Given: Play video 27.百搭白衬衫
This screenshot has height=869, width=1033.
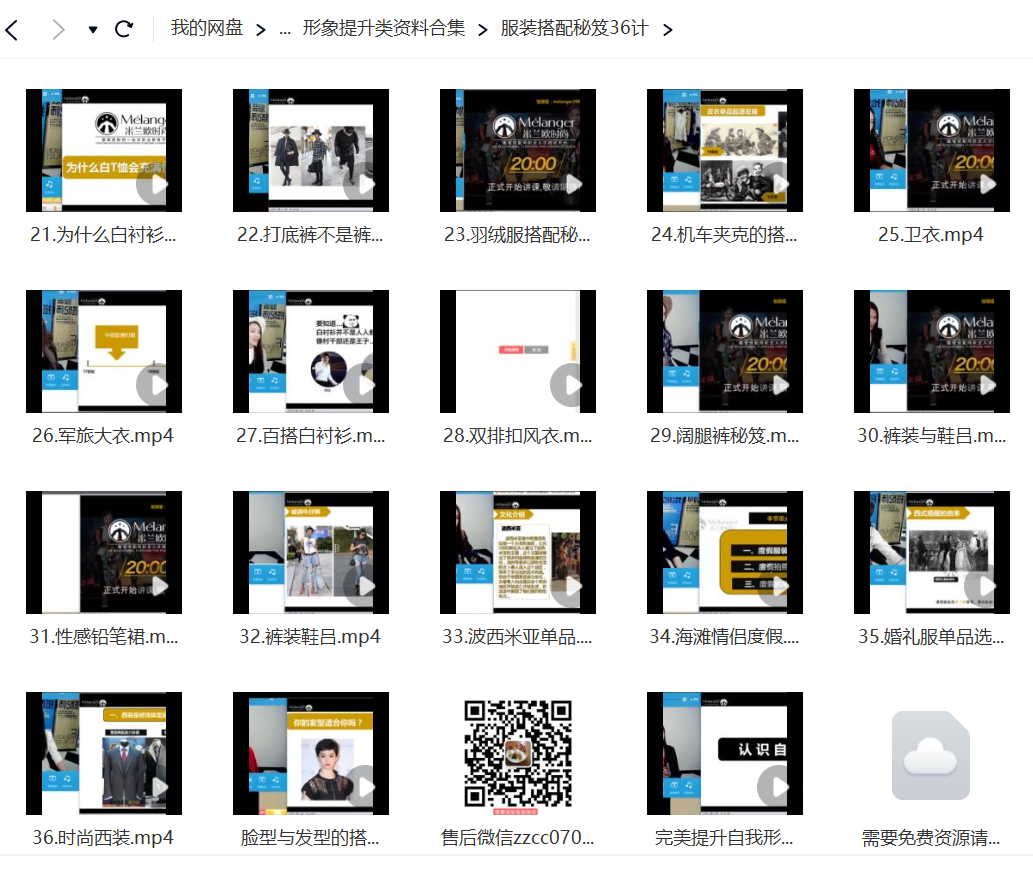Looking at the screenshot, I should (x=311, y=351).
